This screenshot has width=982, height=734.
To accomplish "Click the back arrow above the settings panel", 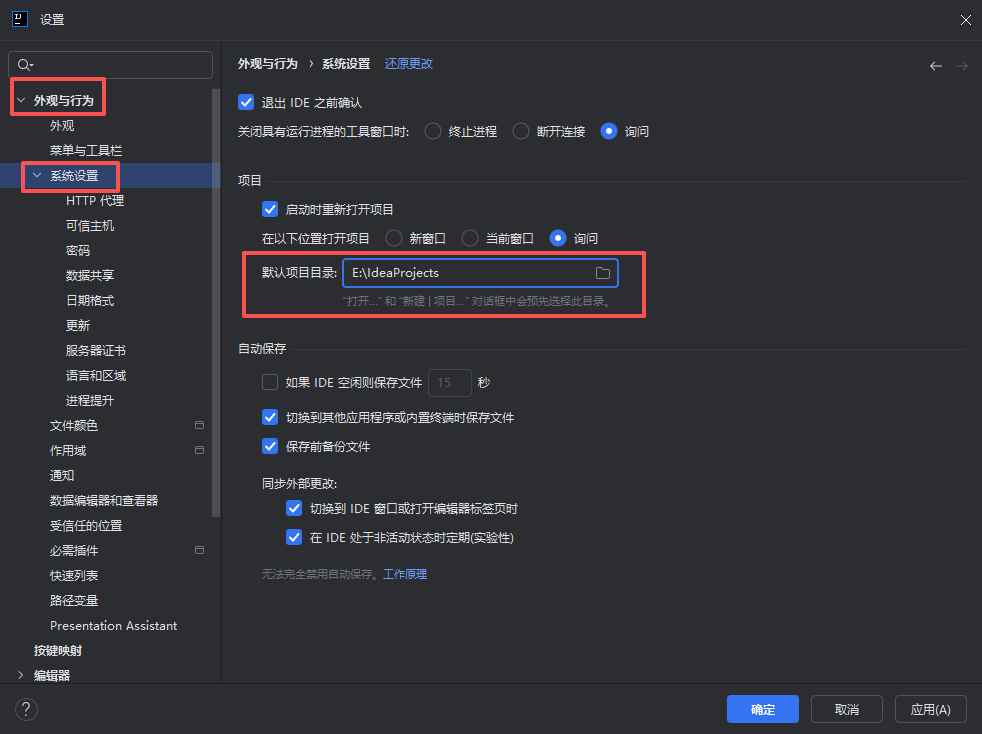I will (936, 65).
